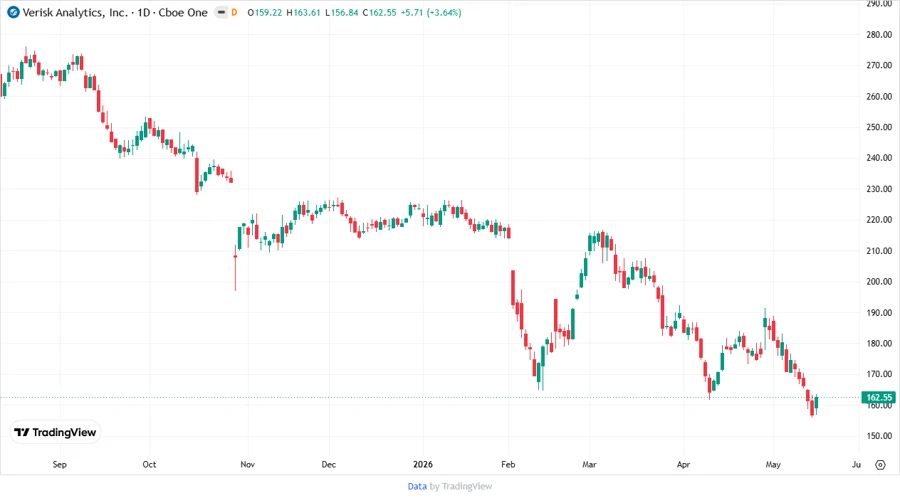900x498 pixels.
Task: Click the Dec time axis label
Action: 328,464
